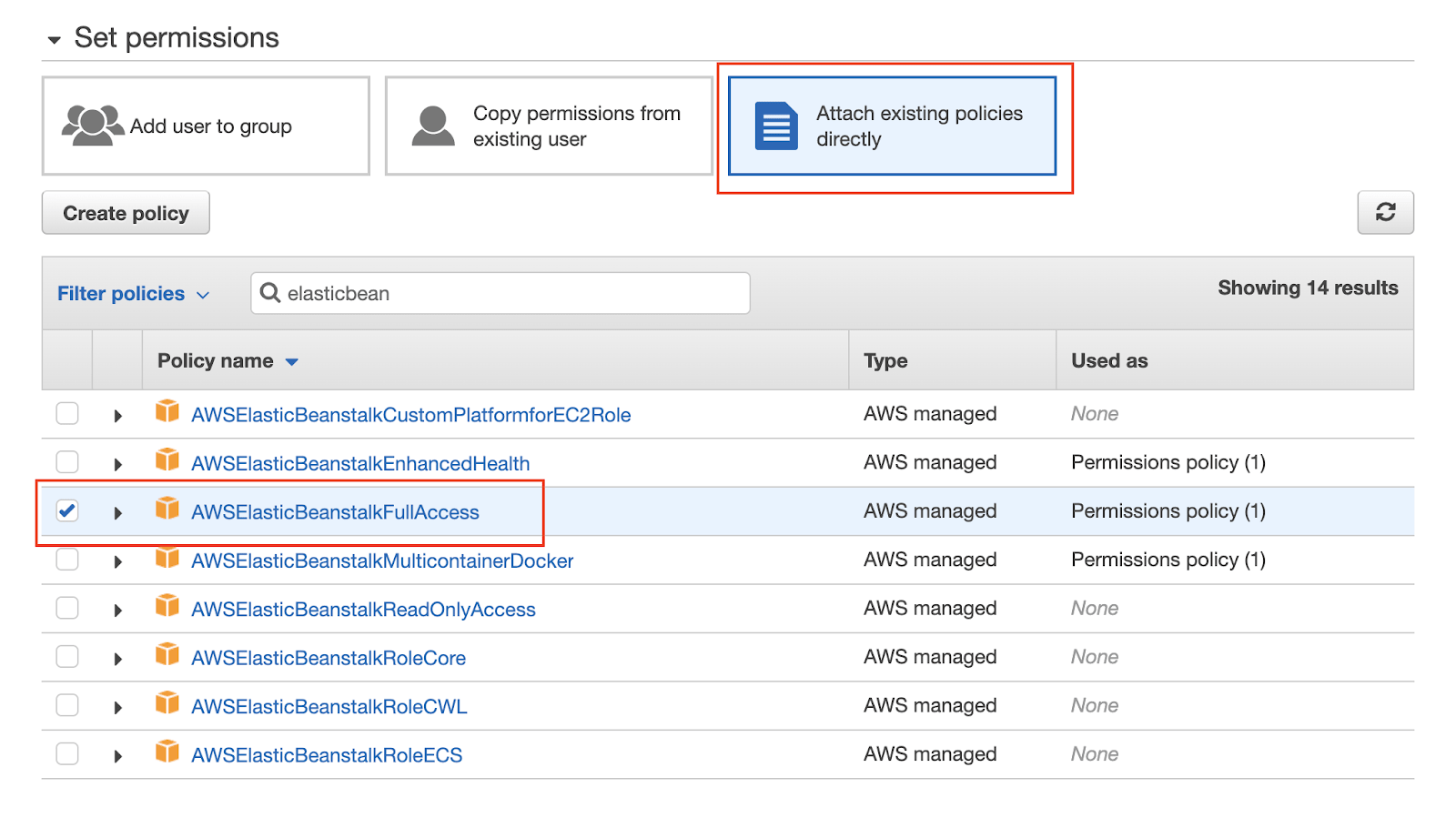Expand the AWSElasticBeanstalkRoleECS row details
Screen dimensions: 1456x828
(117, 756)
